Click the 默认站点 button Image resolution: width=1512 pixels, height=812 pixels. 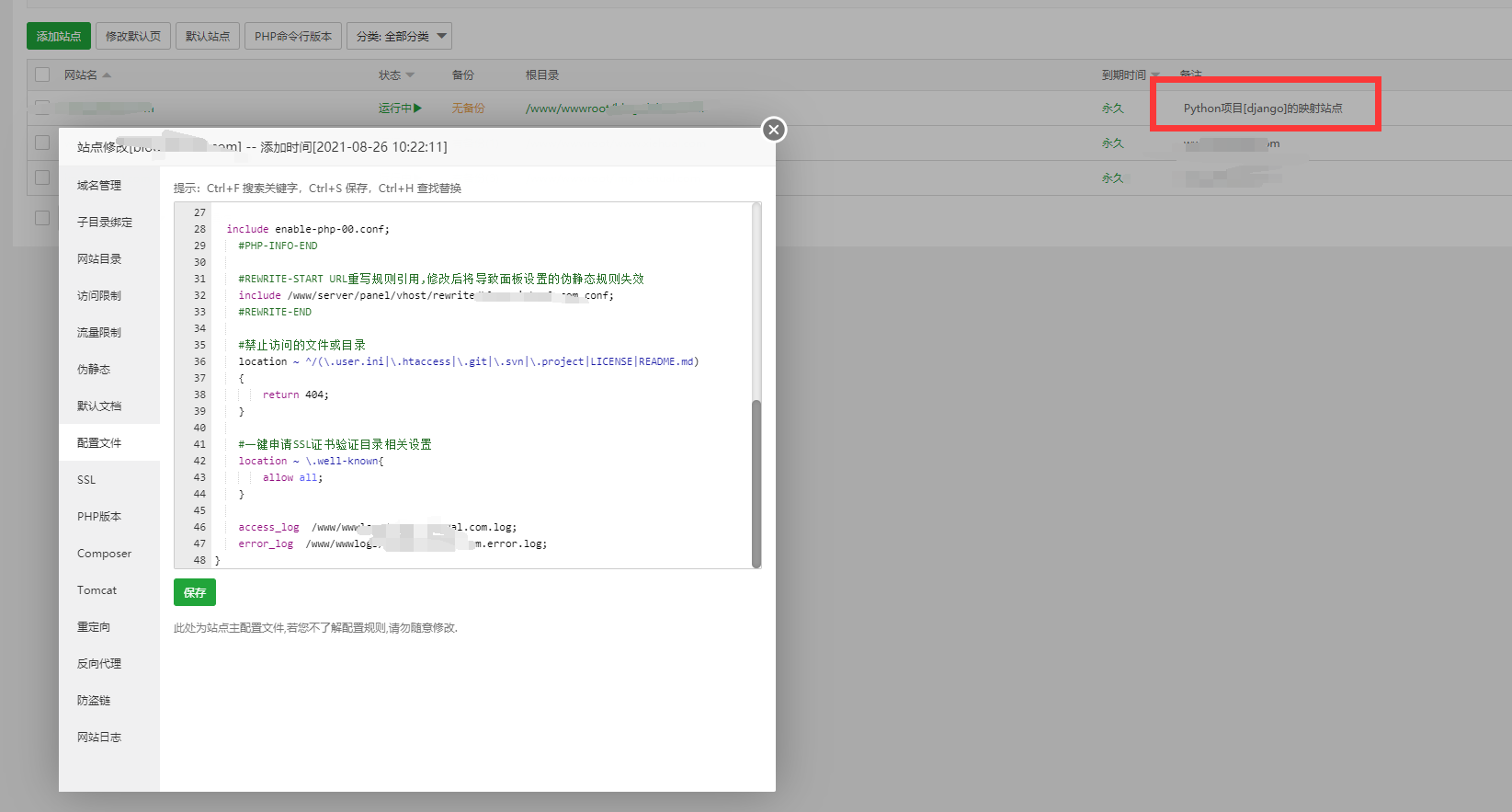208,36
